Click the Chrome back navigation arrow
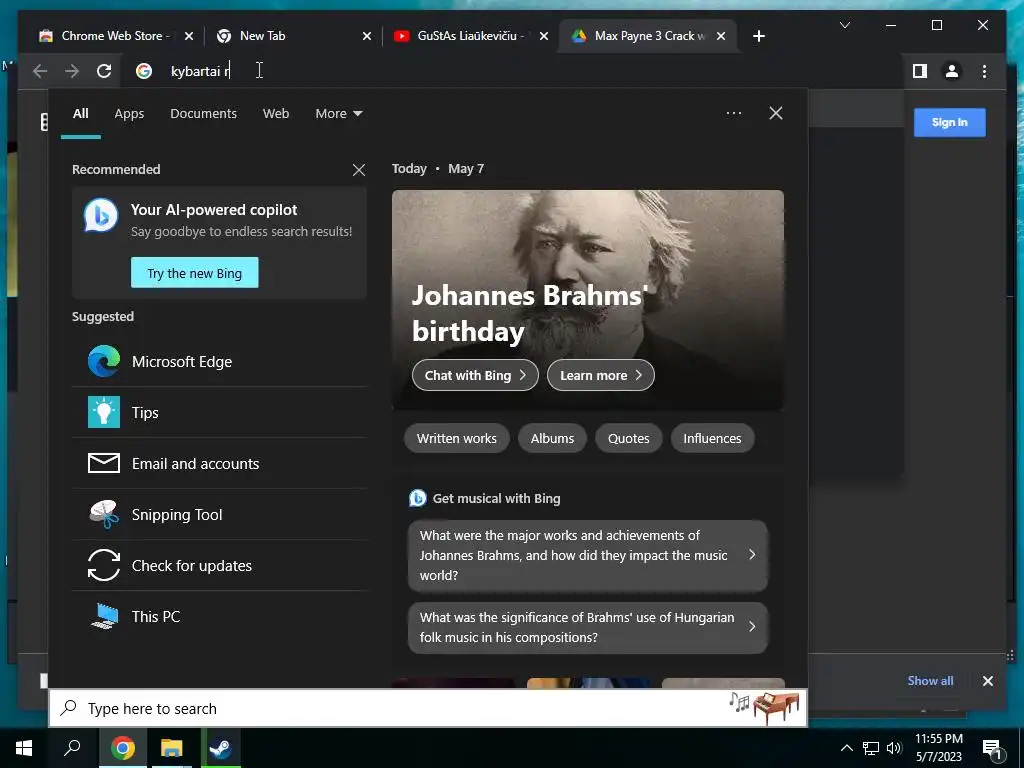The width and height of the screenshot is (1024, 768). point(40,71)
